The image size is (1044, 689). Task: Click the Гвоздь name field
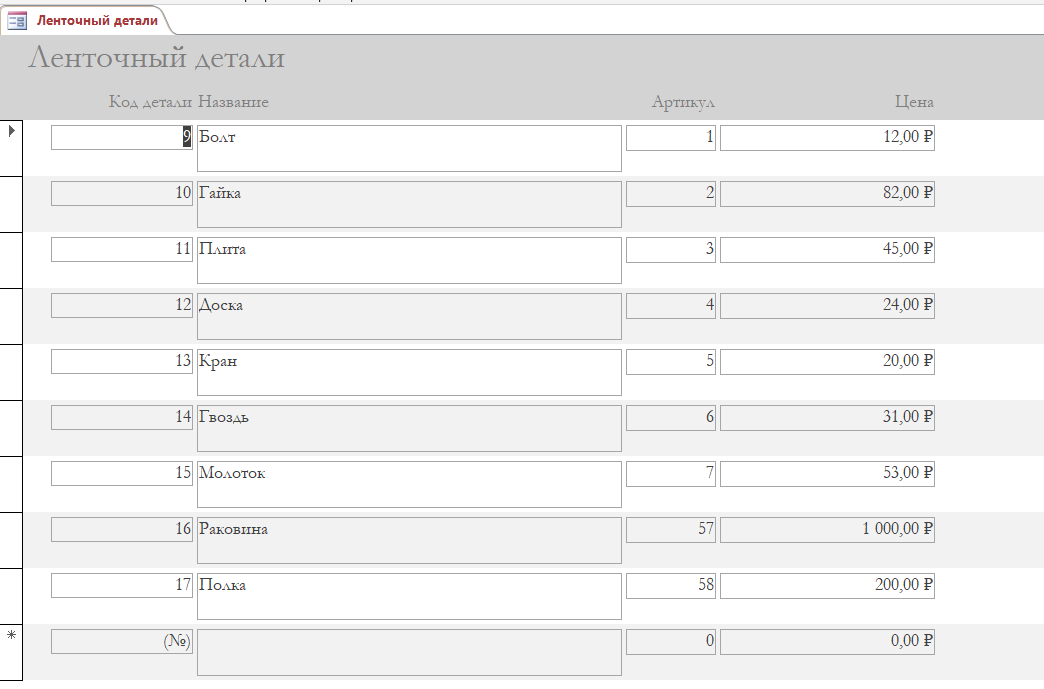[x=409, y=428]
